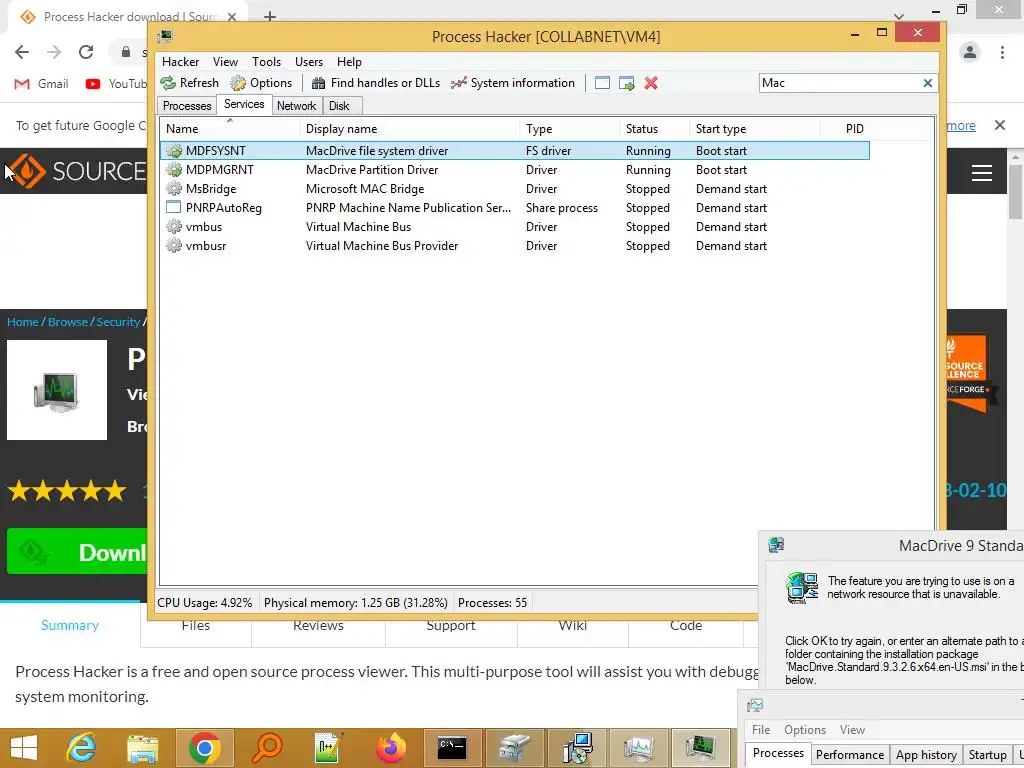
Task: Select the Services tab
Action: click(x=244, y=104)
